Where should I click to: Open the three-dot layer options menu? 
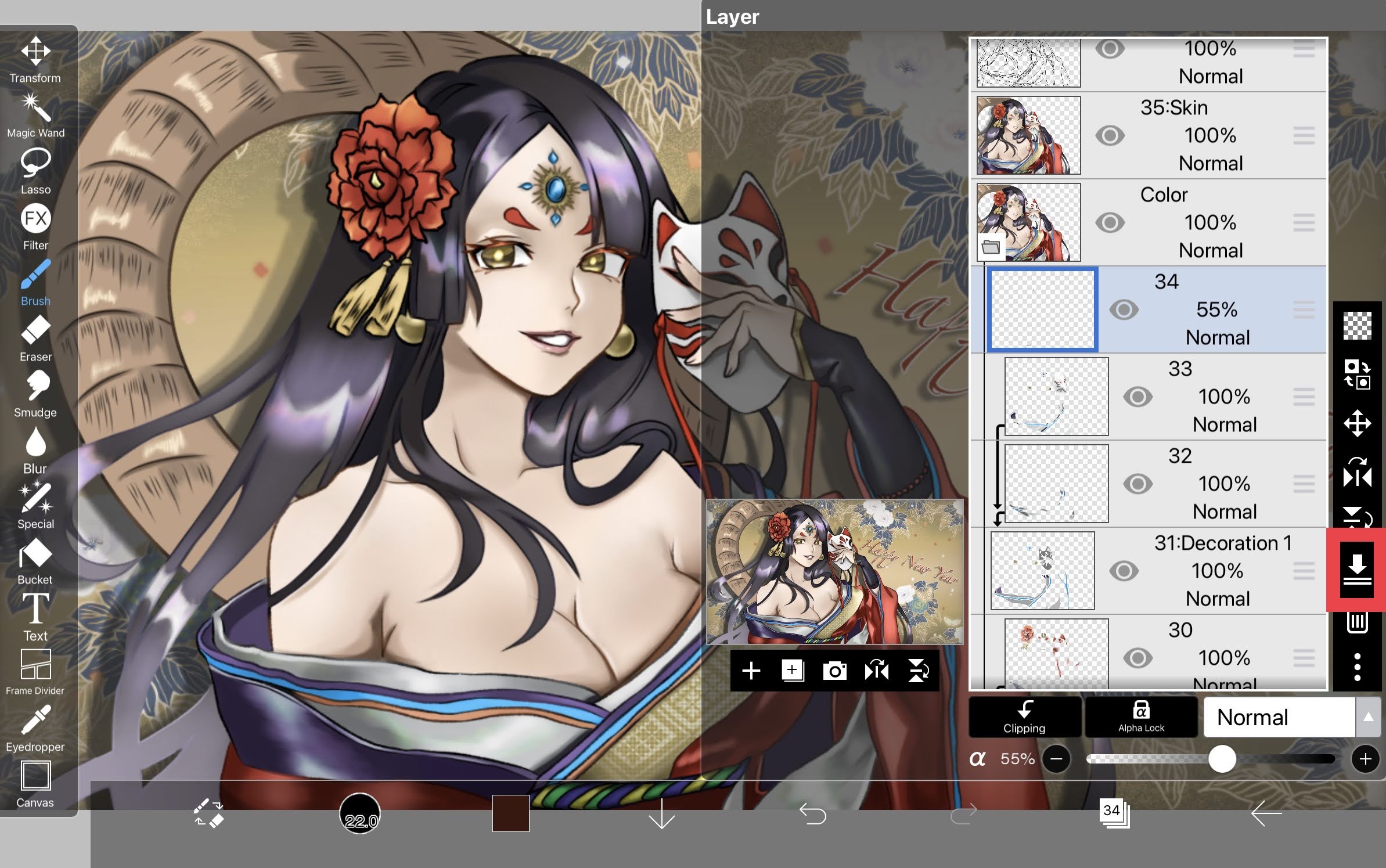tap(1357, 668)
